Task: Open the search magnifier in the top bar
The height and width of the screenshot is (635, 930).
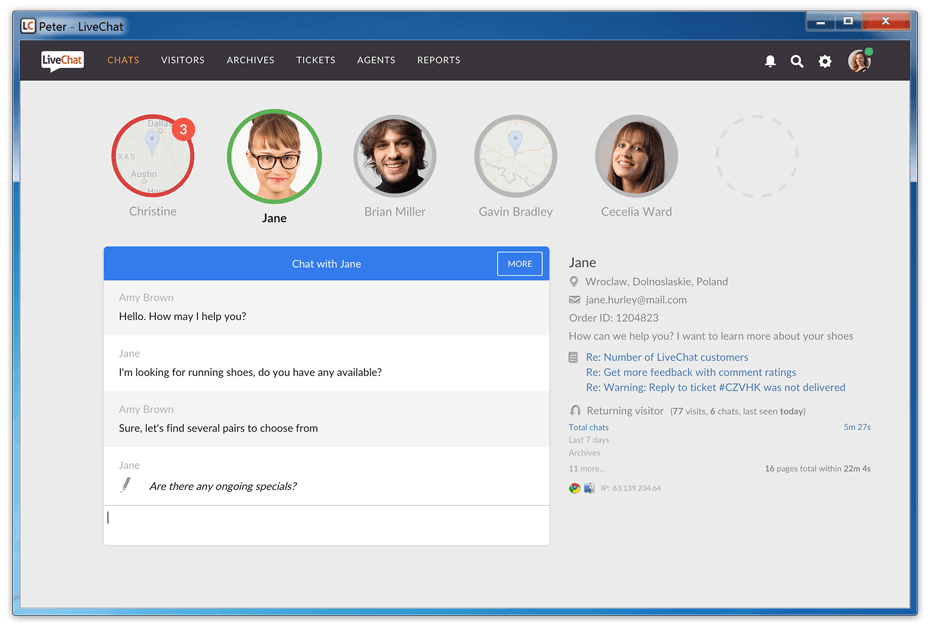Action: coord(797,61)
